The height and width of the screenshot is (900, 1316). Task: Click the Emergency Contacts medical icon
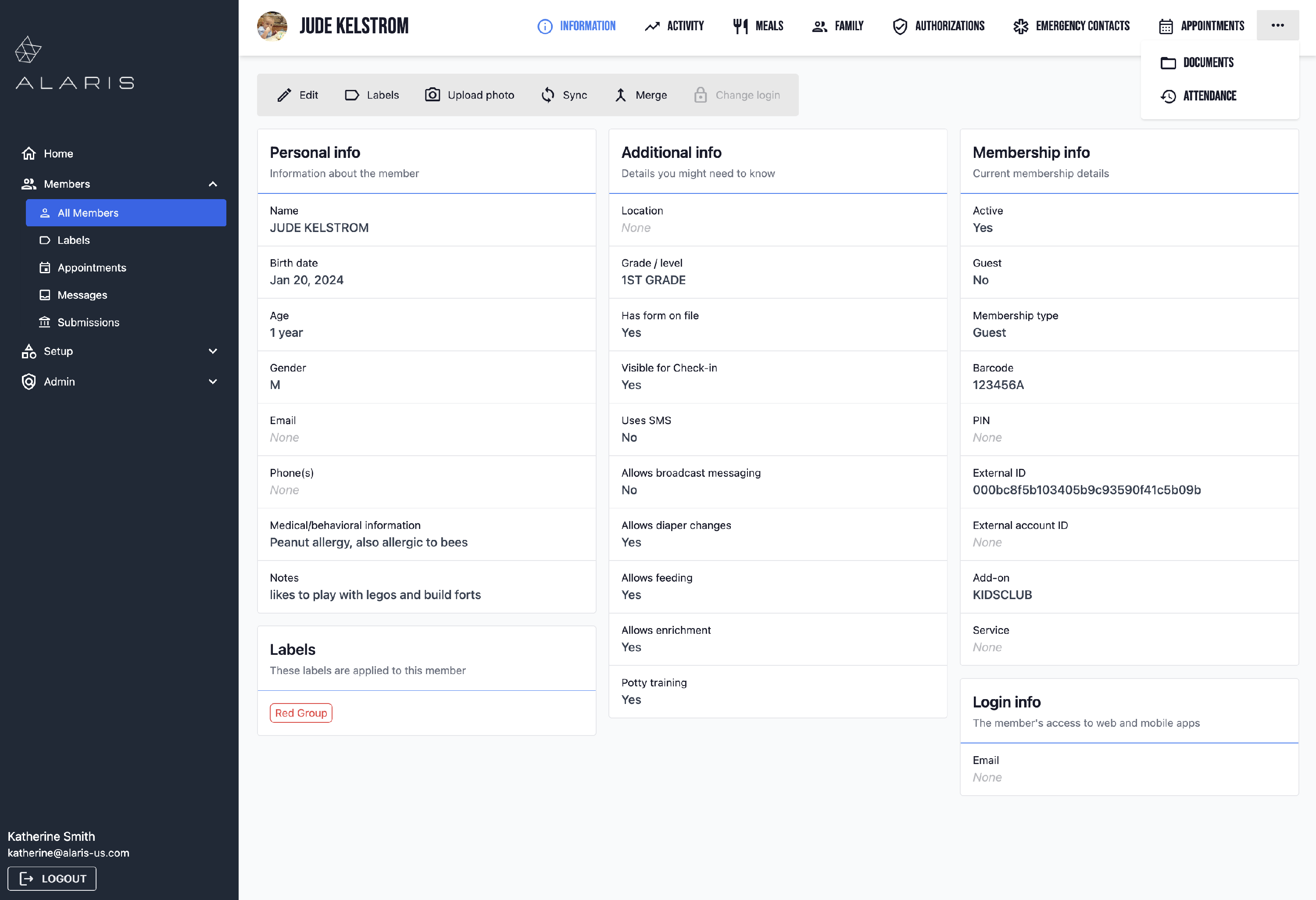pos(1020,26)
